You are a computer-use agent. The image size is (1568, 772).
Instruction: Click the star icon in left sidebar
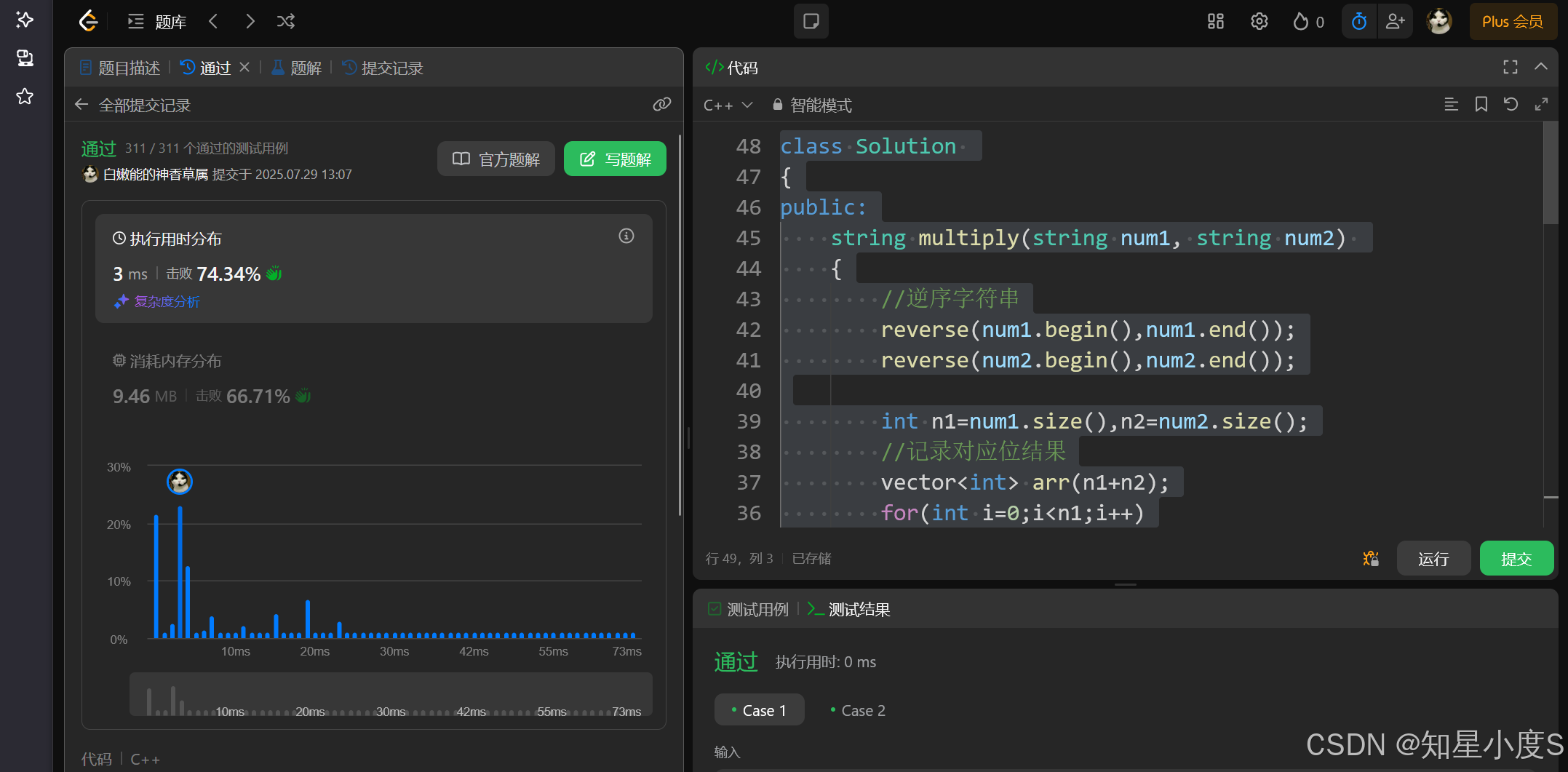tap(25, 96)
